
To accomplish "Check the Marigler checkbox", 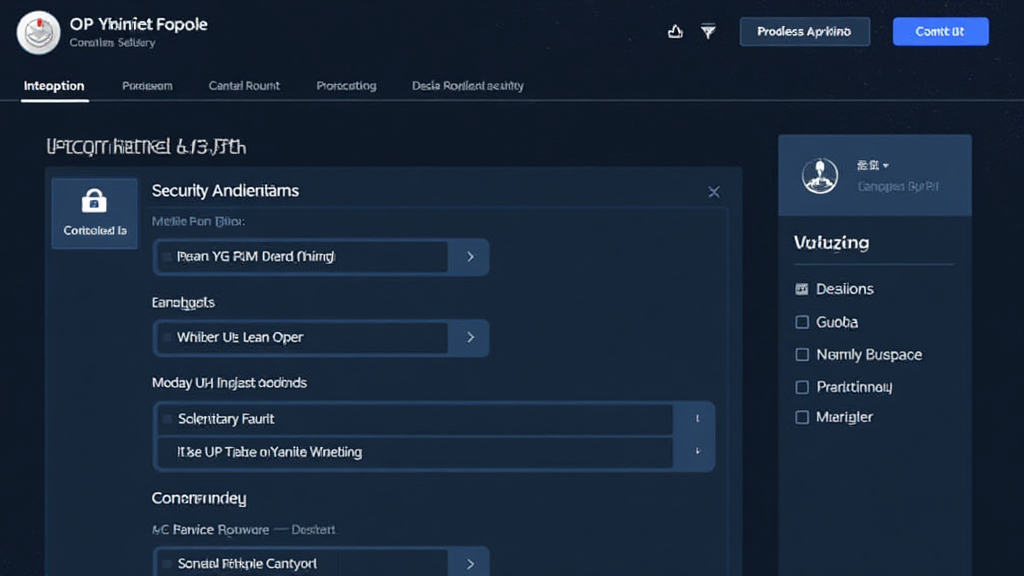I will pyautogui.click(x=801, y=416).
